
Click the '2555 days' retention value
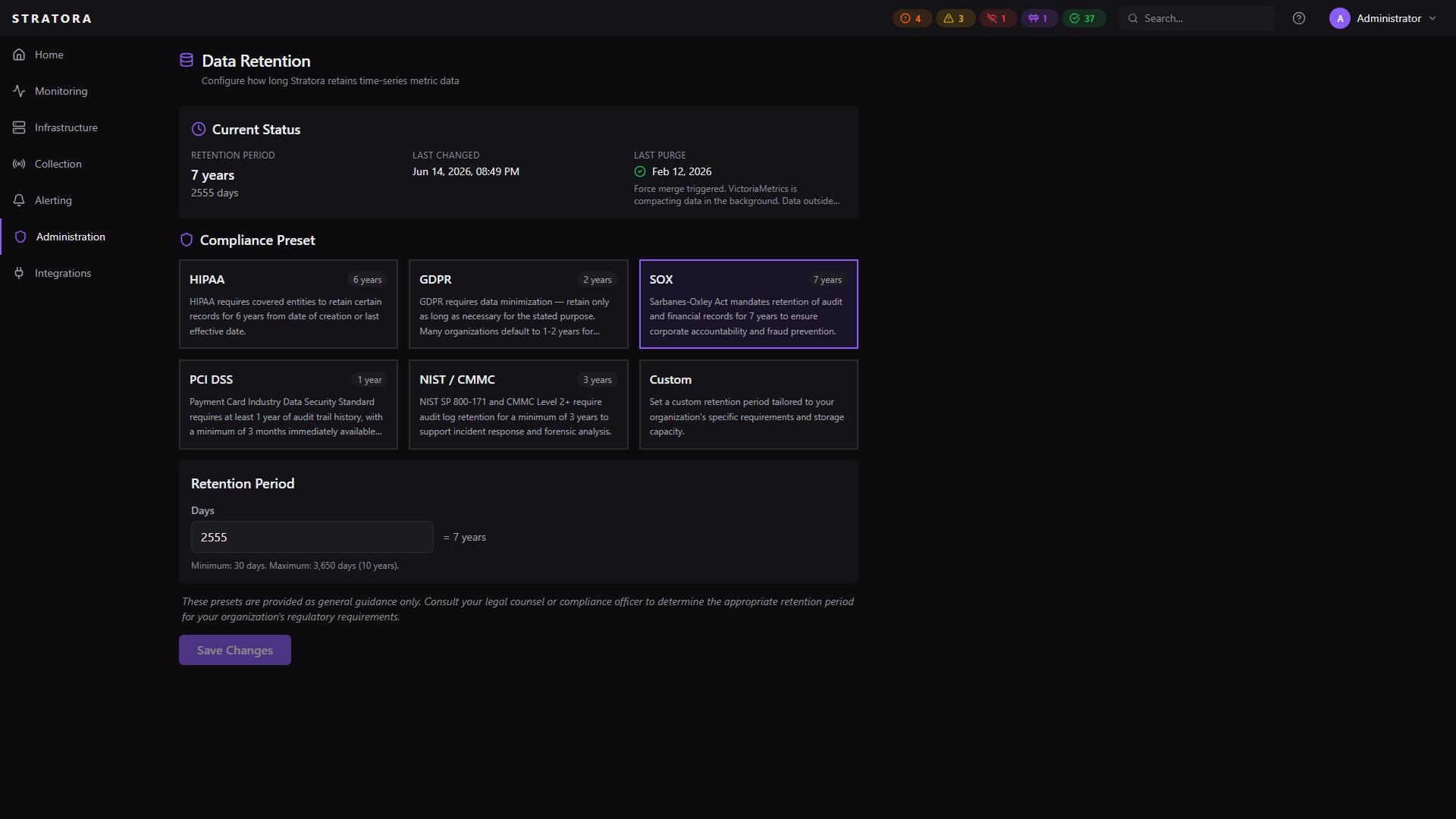coord(215,193)
